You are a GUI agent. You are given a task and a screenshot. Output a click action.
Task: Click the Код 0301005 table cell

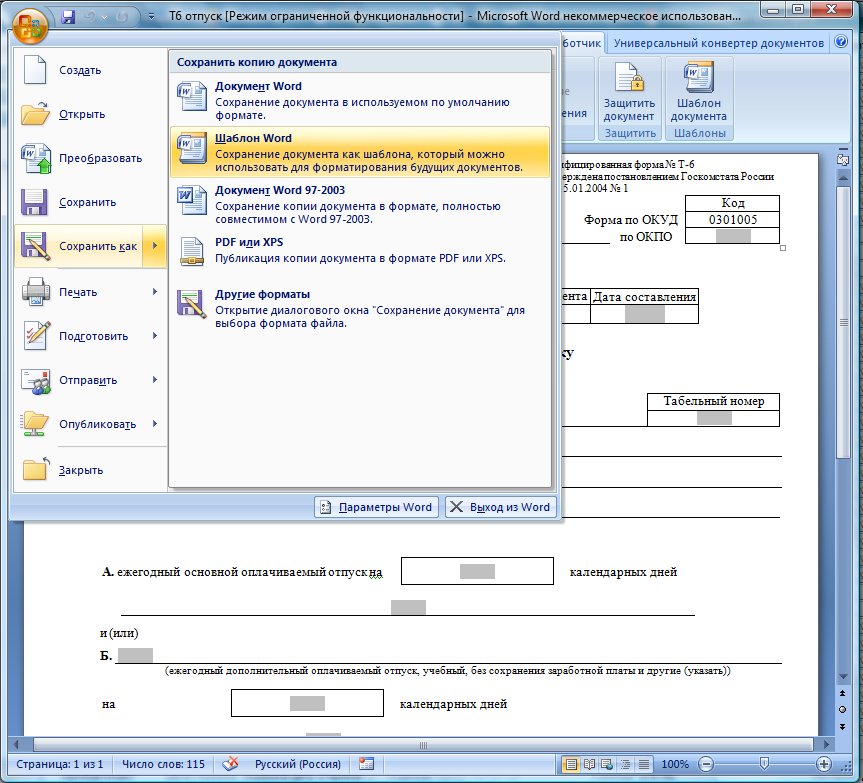(x=733, y=220)
